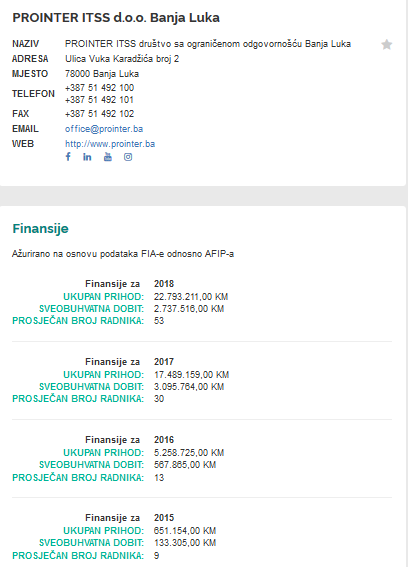Click the 2018 year label
The image size is (408, 567).
point(164,284)
